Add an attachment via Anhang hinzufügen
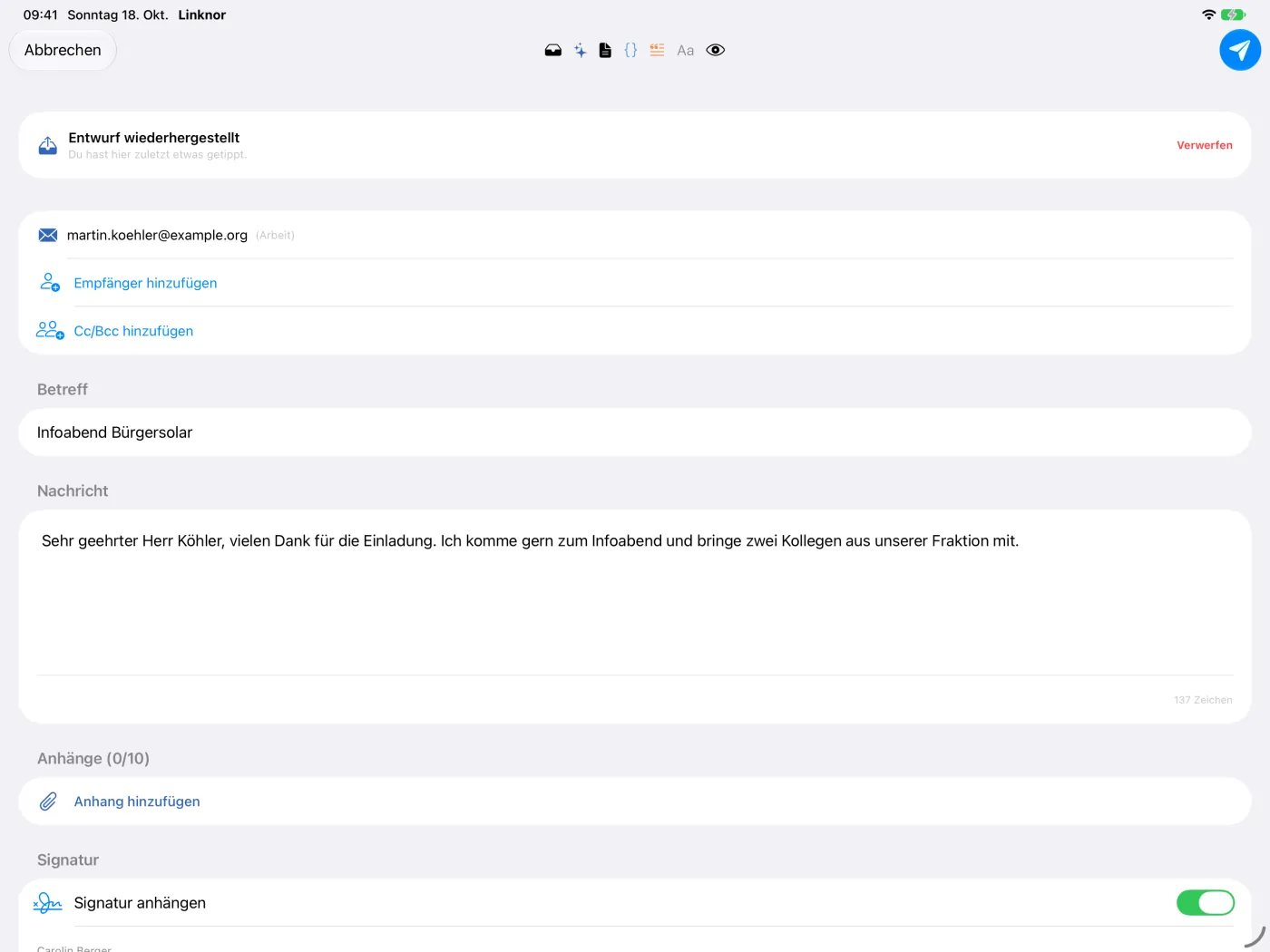 [137, 801]
